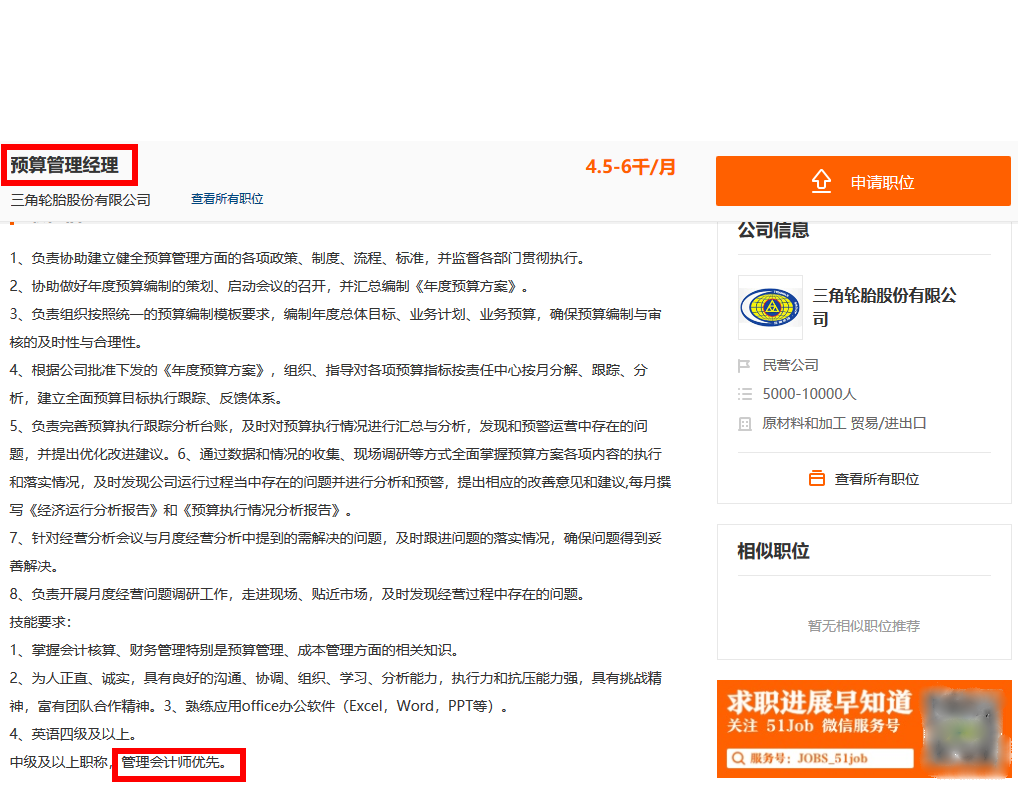The image size is (1018, 785).
Task: Click the highlighted 管理会计师优先 text
Action: point(177,764)
